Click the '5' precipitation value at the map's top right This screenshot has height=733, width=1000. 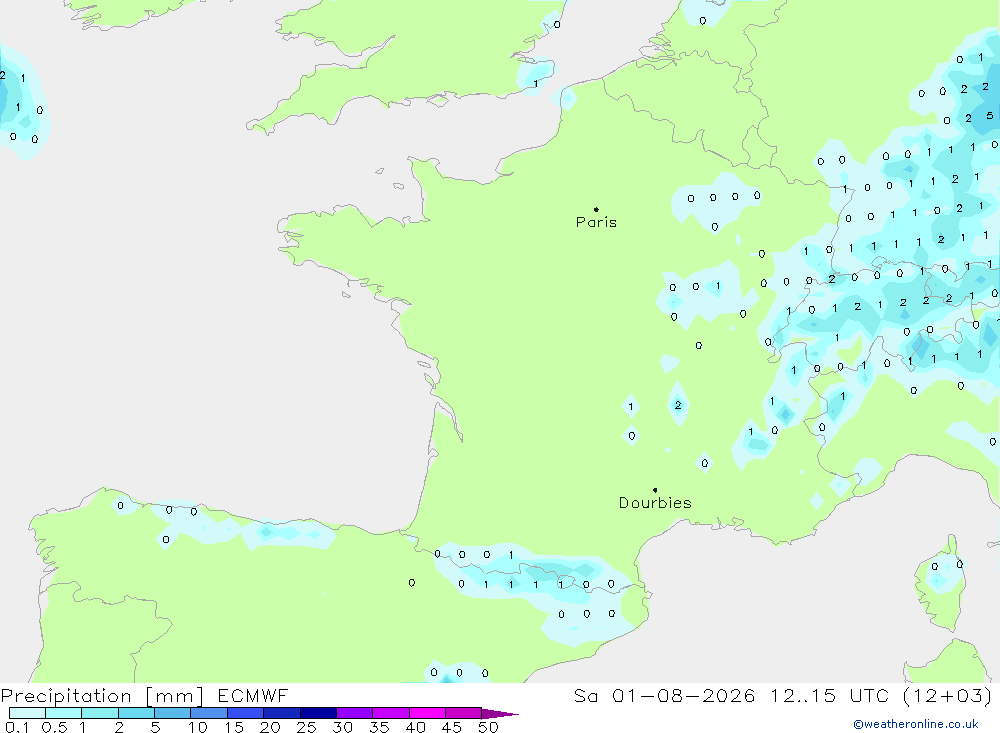[989, 116]
